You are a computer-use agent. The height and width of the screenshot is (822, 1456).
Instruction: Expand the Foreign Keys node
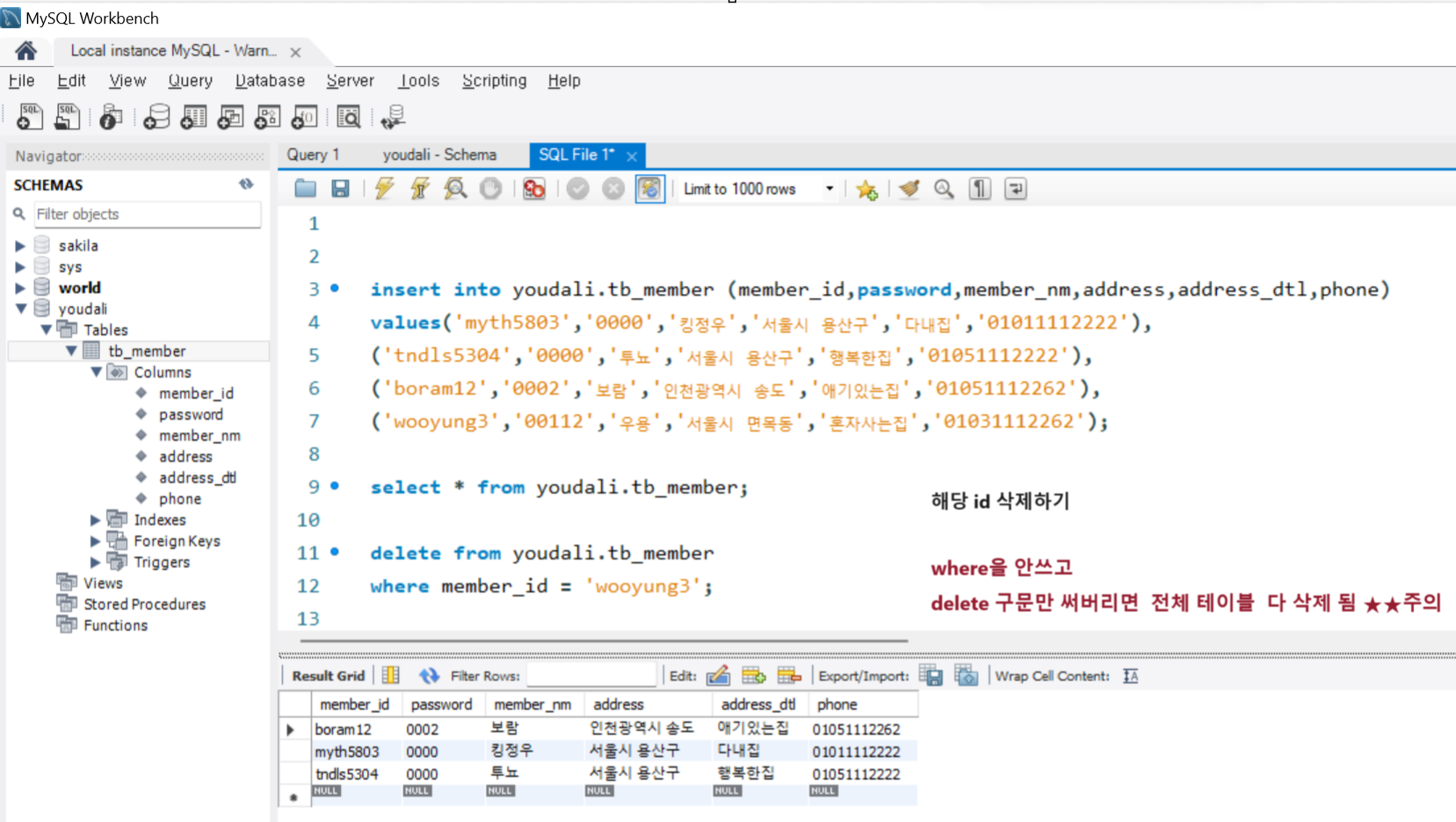(x=95, y=541)
